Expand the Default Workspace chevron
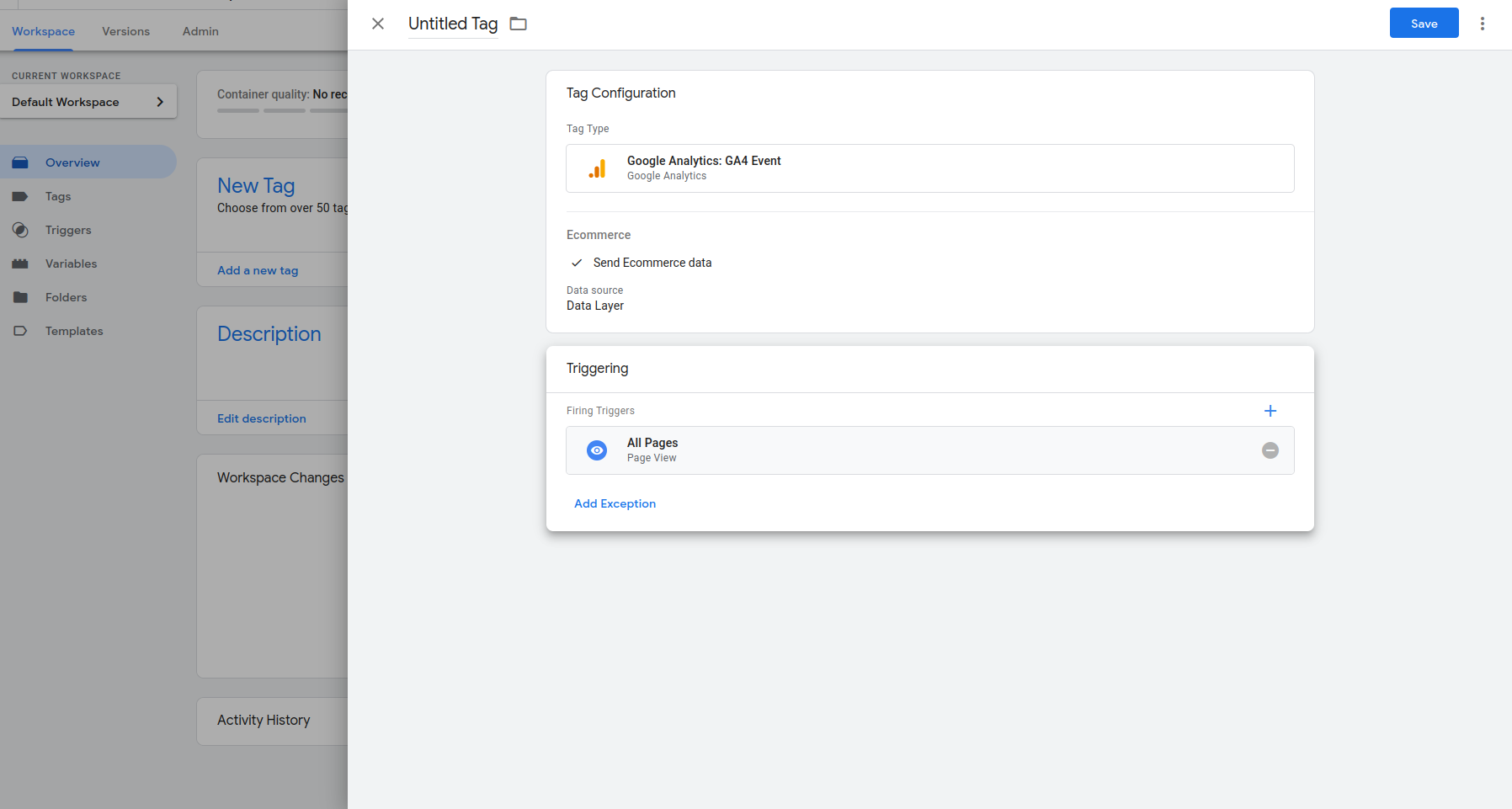The image size is (1512, 809). 160,102
